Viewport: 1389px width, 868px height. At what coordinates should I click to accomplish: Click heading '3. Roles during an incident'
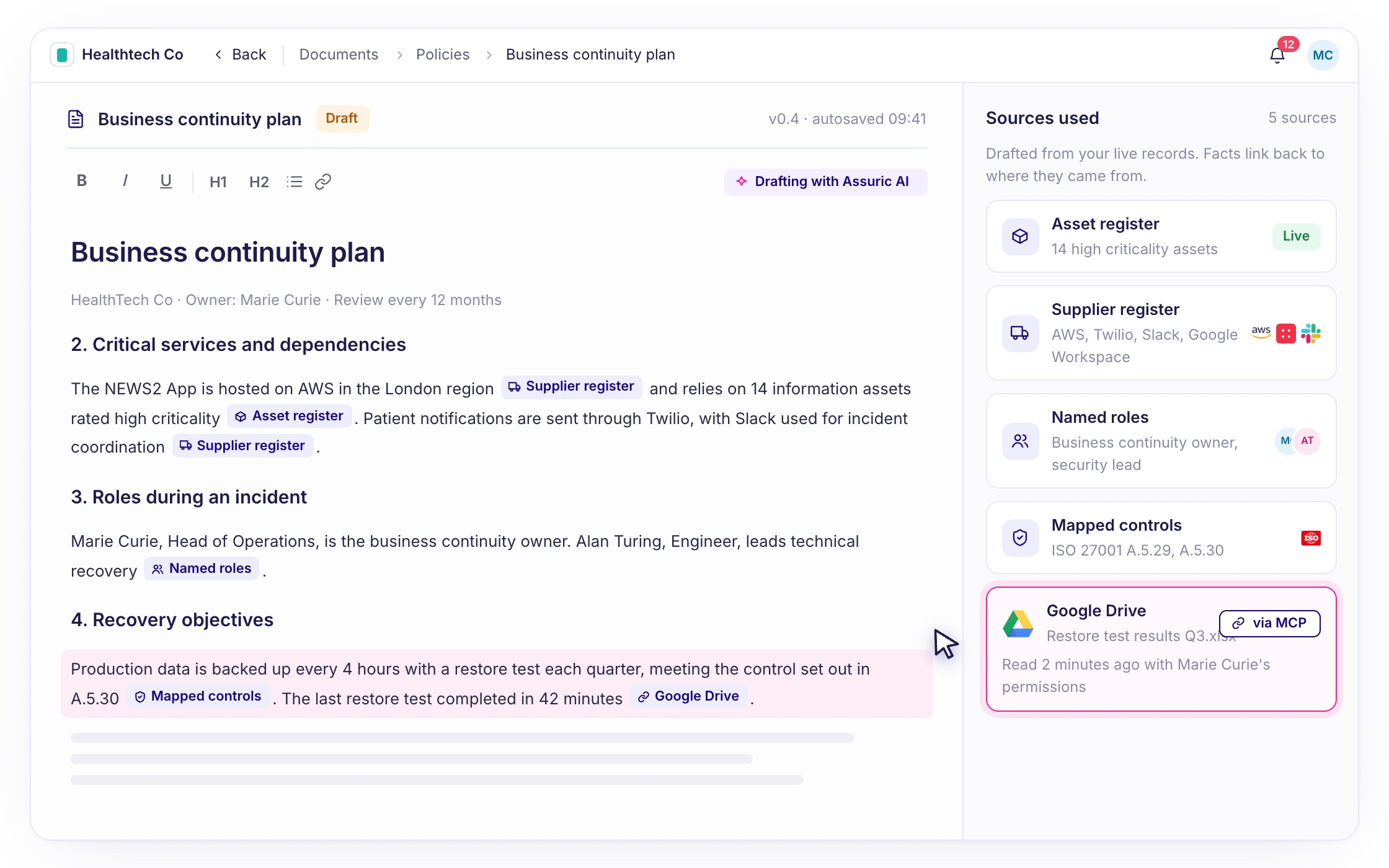coord(189,497)
